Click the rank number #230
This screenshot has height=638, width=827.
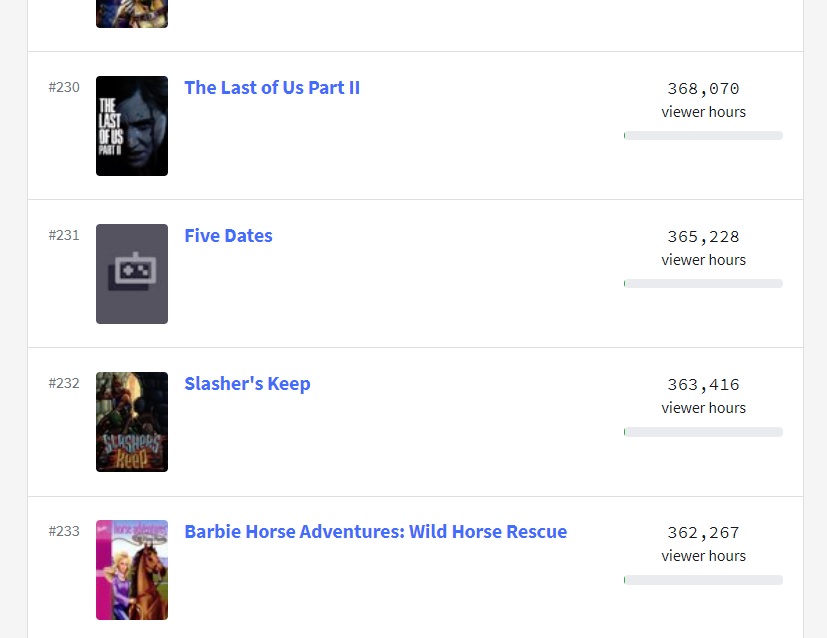pyautogui.click(x=64, y=87)
